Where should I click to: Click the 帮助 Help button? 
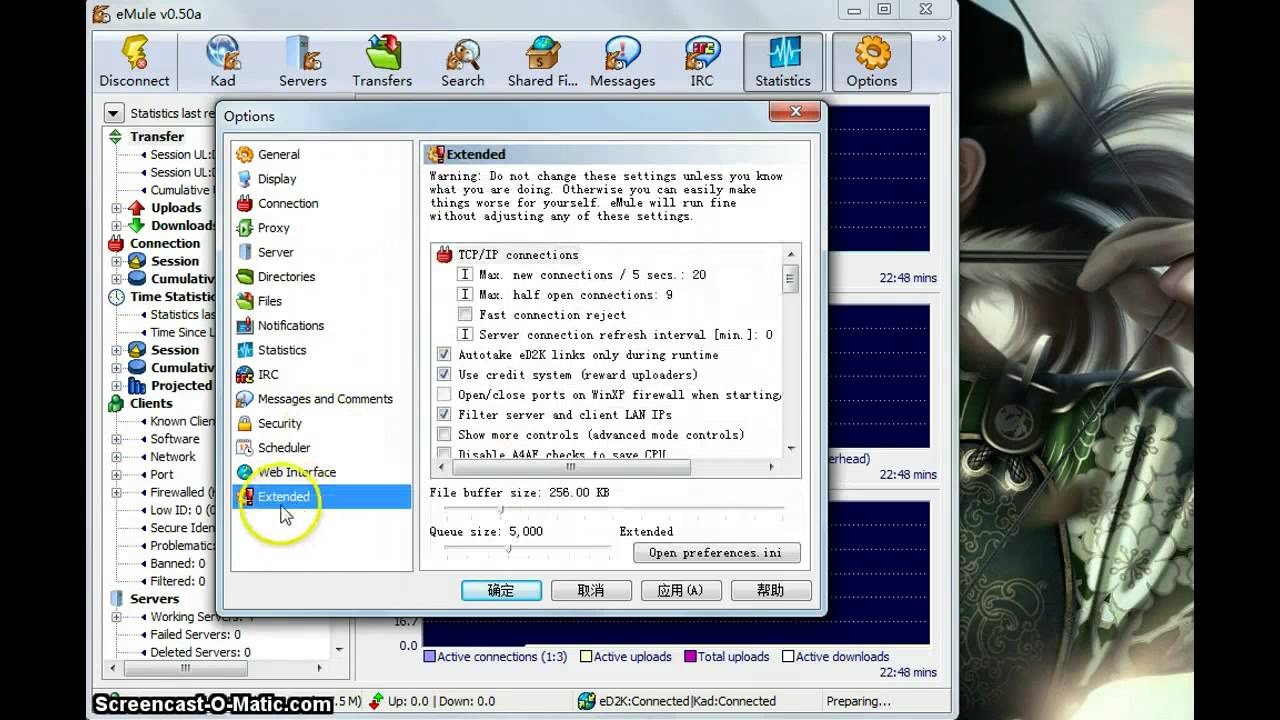pyautogui.click(x=771, y=591)
